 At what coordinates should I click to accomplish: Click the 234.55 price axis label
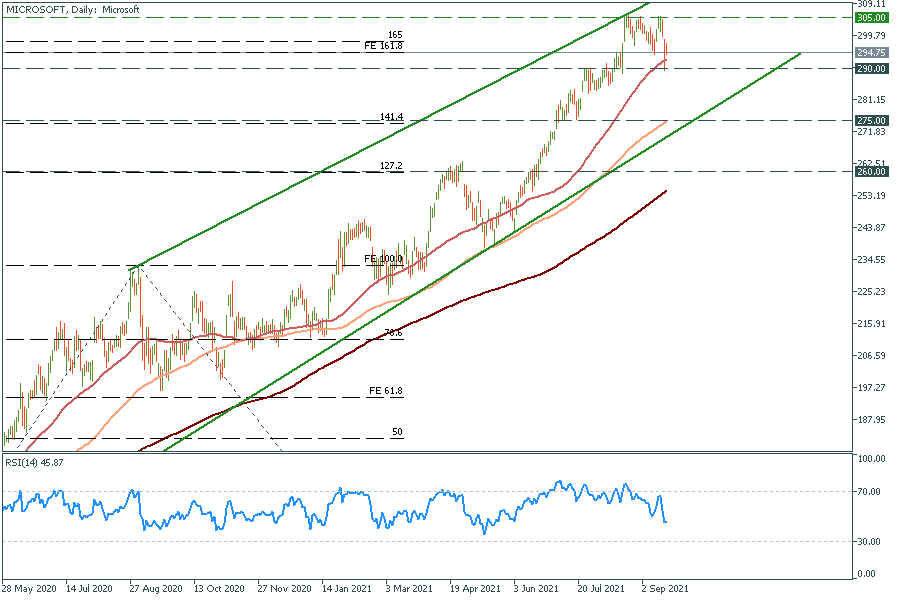click(x=871, y=260)
